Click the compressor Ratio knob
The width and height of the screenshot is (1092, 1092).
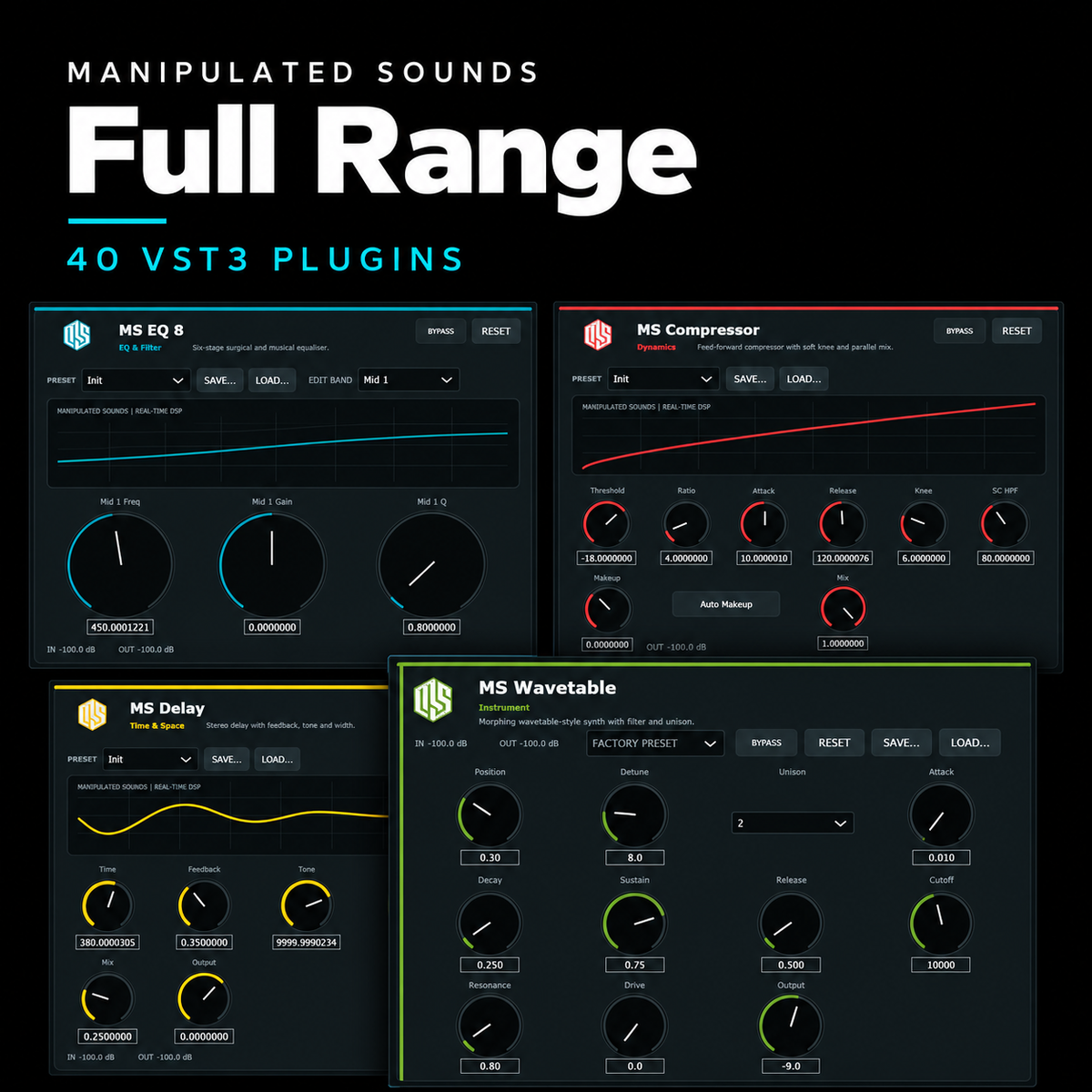click(x=686, y=523)
